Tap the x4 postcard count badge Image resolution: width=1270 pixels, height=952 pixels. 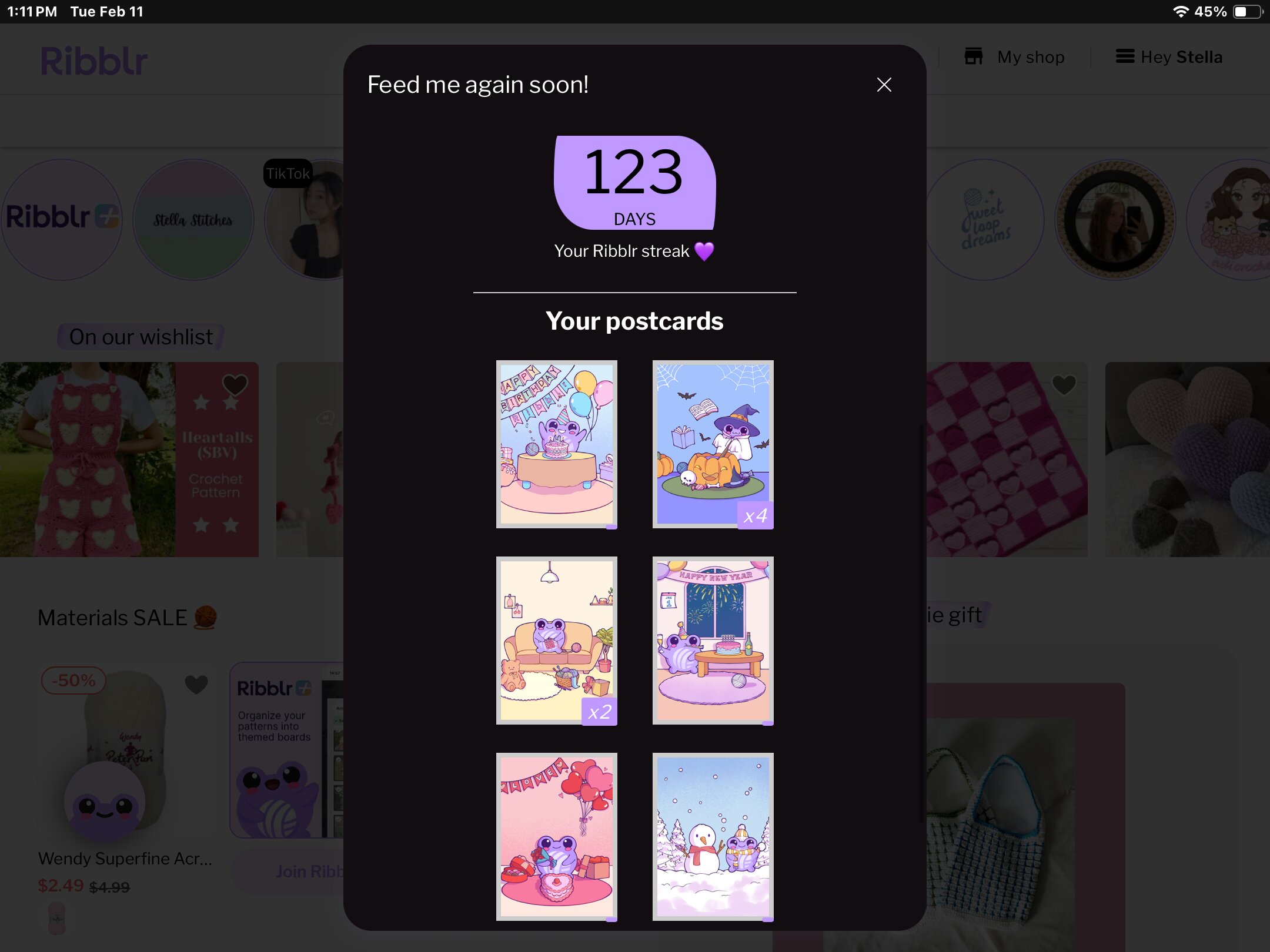click(756, 516)
